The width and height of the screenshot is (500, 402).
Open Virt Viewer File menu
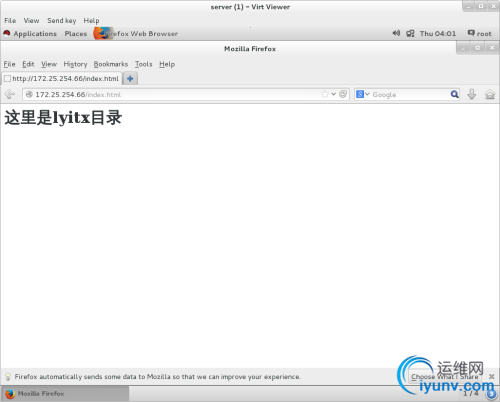(10, 21)
